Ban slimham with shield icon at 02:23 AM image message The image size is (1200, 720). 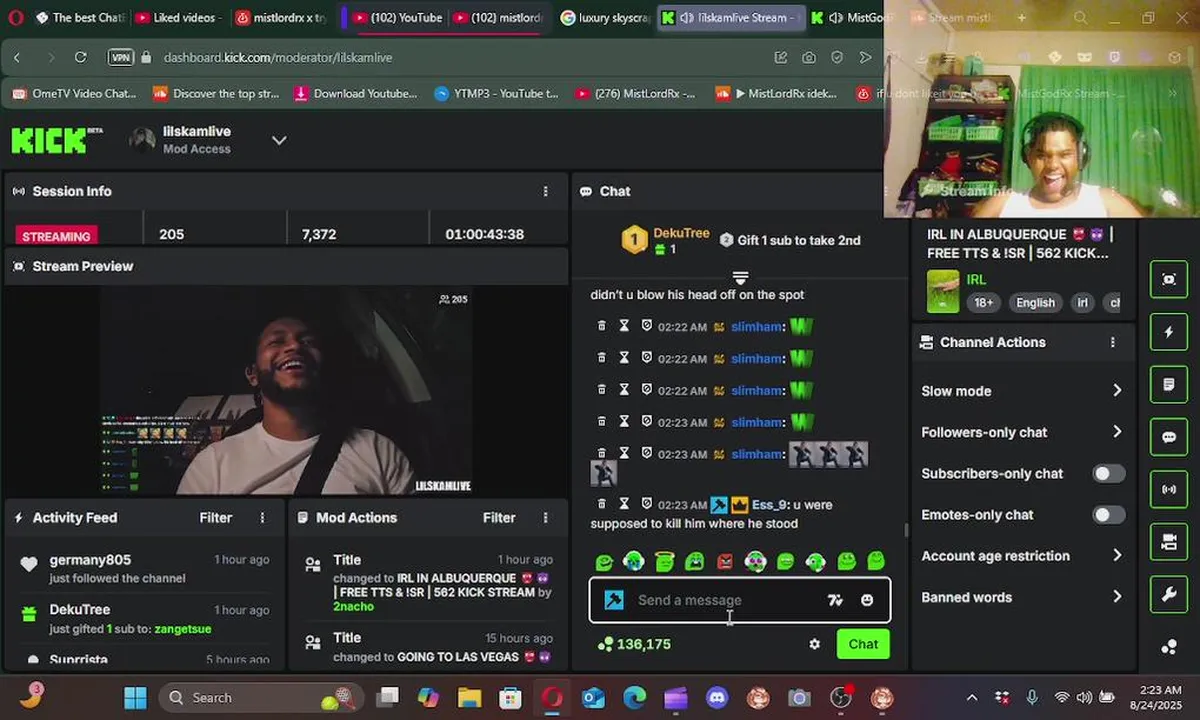tap(647, 454)
